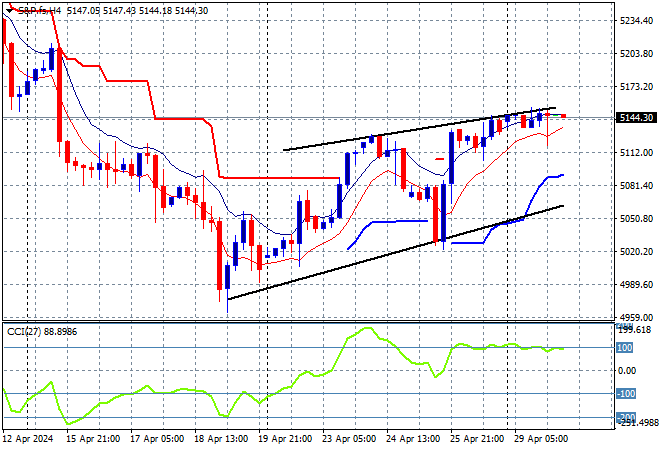Select the upper black channel trendline
The width and height of the screenshot is (660, 450).
point(419,129)
